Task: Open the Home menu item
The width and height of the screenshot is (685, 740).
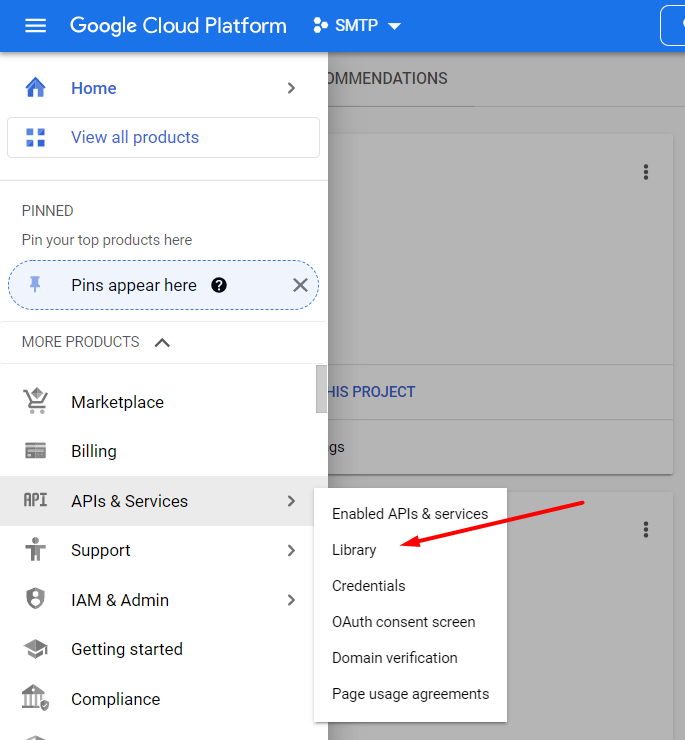Action: pyautogui.click(x=164, y=88)
